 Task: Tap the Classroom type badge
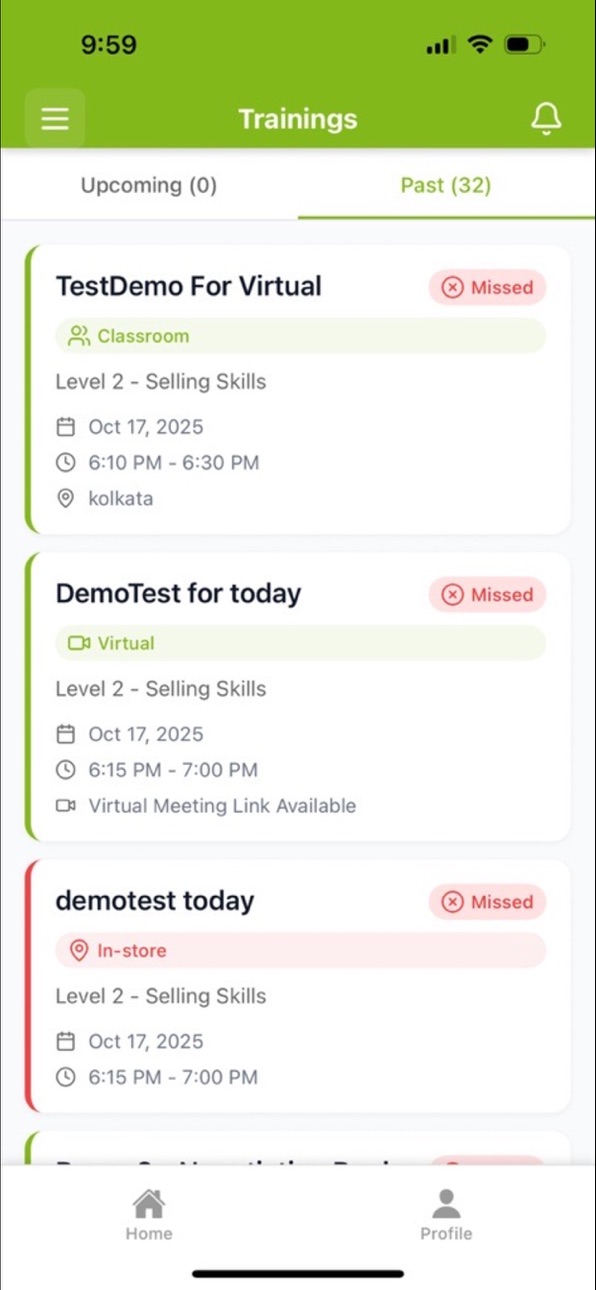point(301,336)
